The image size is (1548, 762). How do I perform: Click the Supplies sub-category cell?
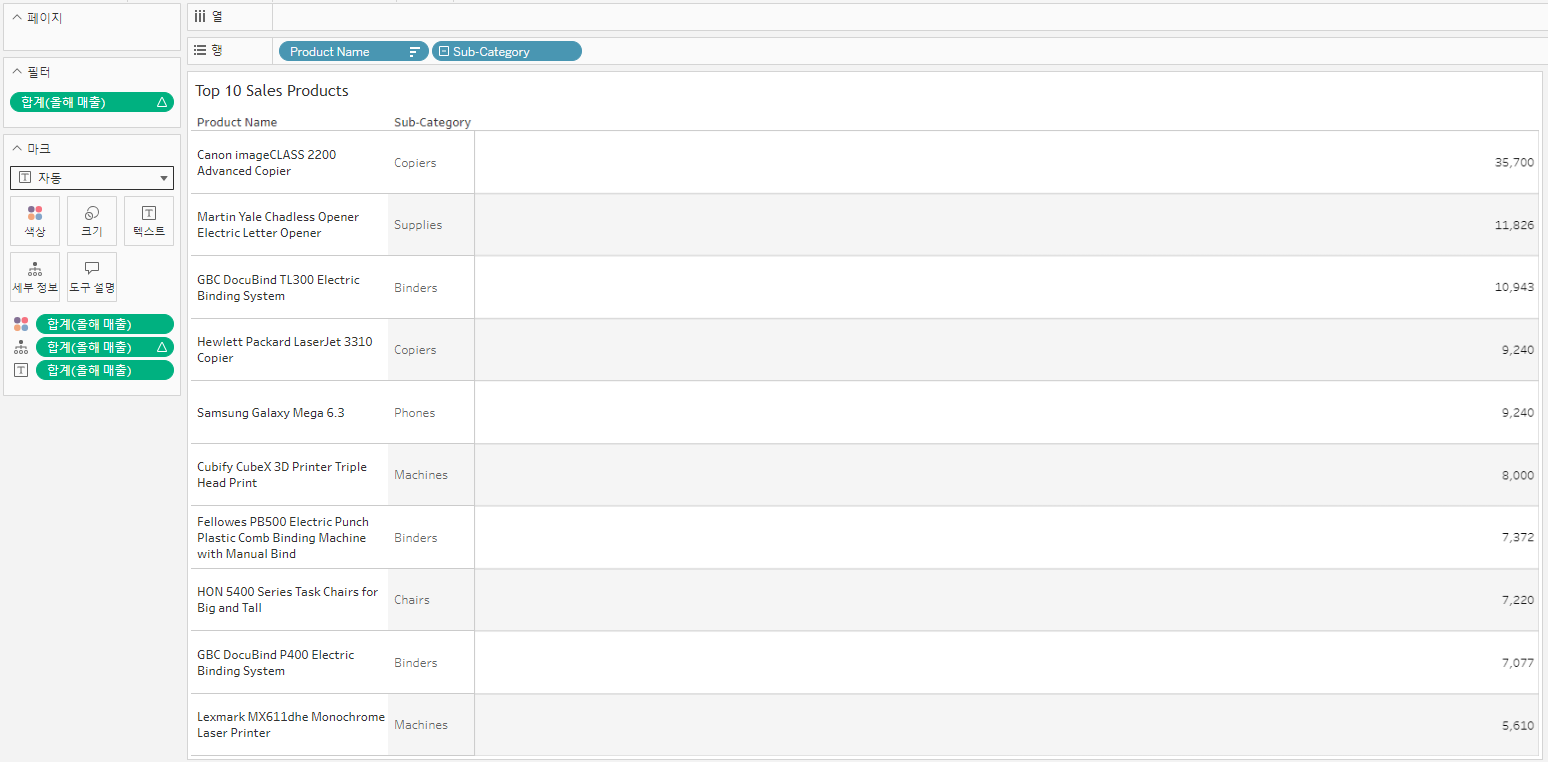tap(418, 225)
